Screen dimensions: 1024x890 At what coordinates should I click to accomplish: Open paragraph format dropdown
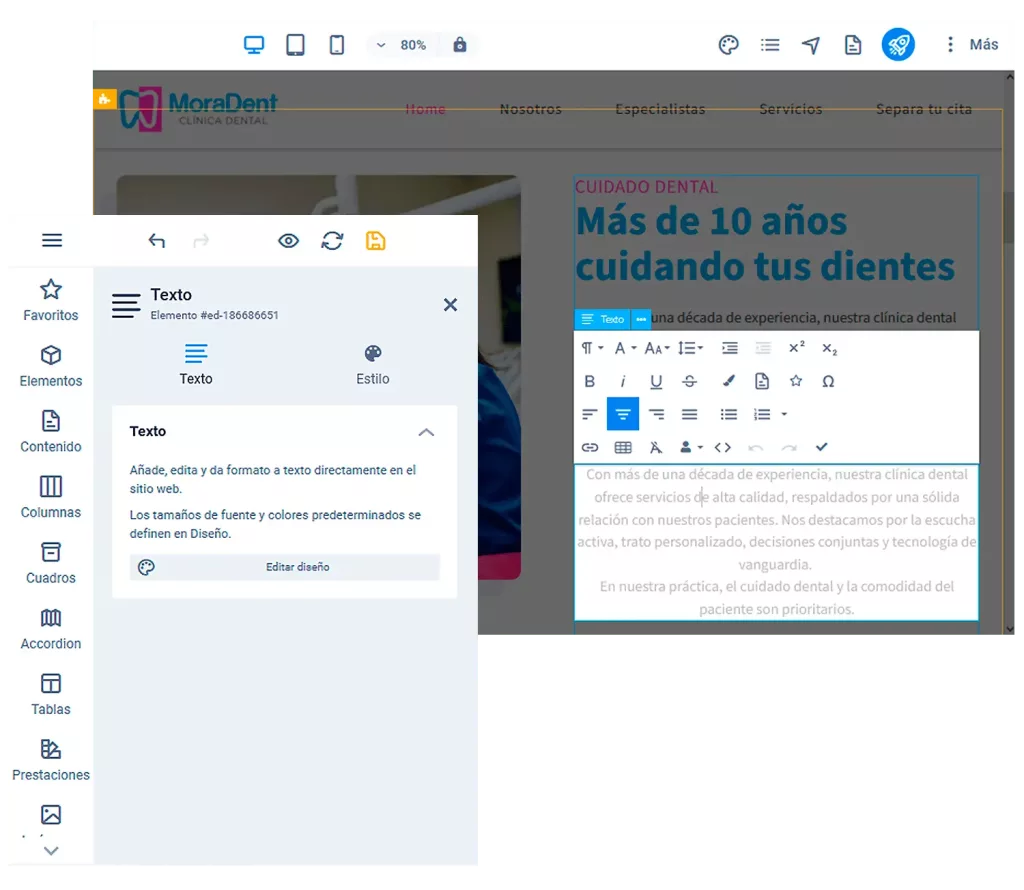[x=592, y=348]
